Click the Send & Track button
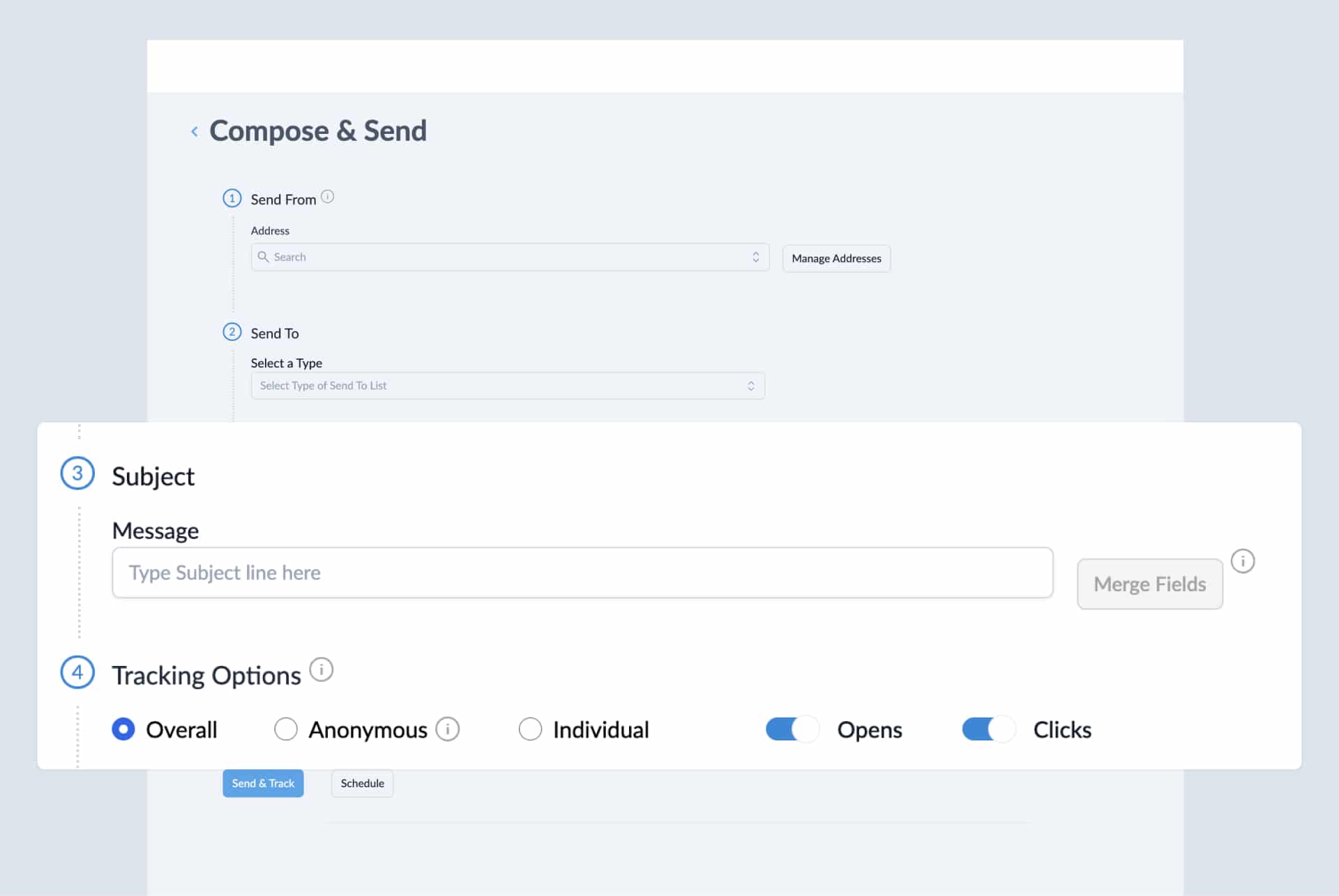The image size is (1339, 896). 263,783
